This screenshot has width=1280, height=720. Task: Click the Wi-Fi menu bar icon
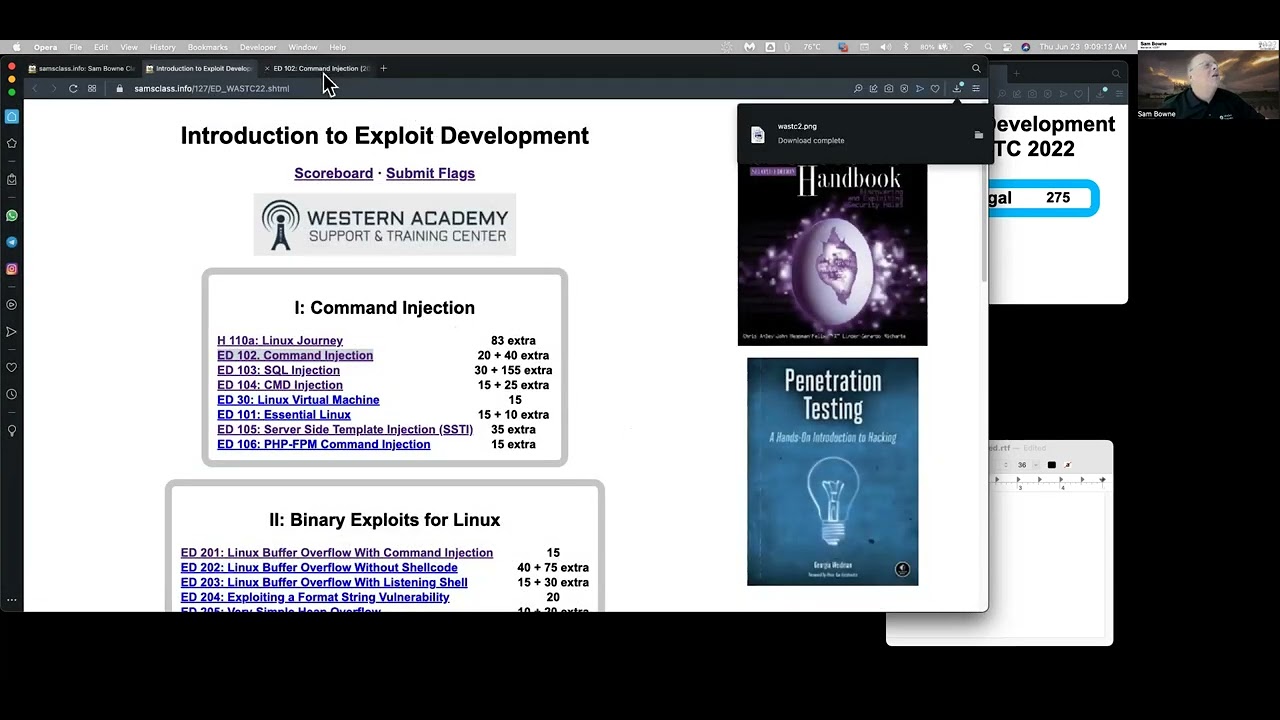968,47
